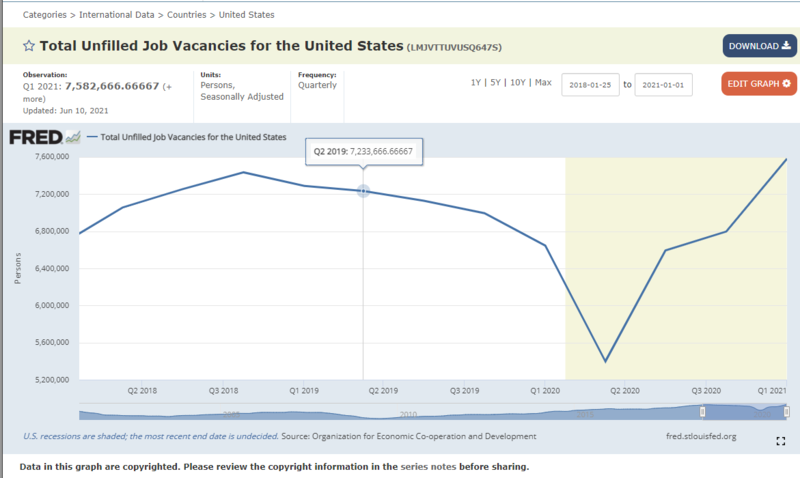Viewport: 800px width, 478px height.
Task: Click the DOWNLOAD button
Action: coord(759,46)
